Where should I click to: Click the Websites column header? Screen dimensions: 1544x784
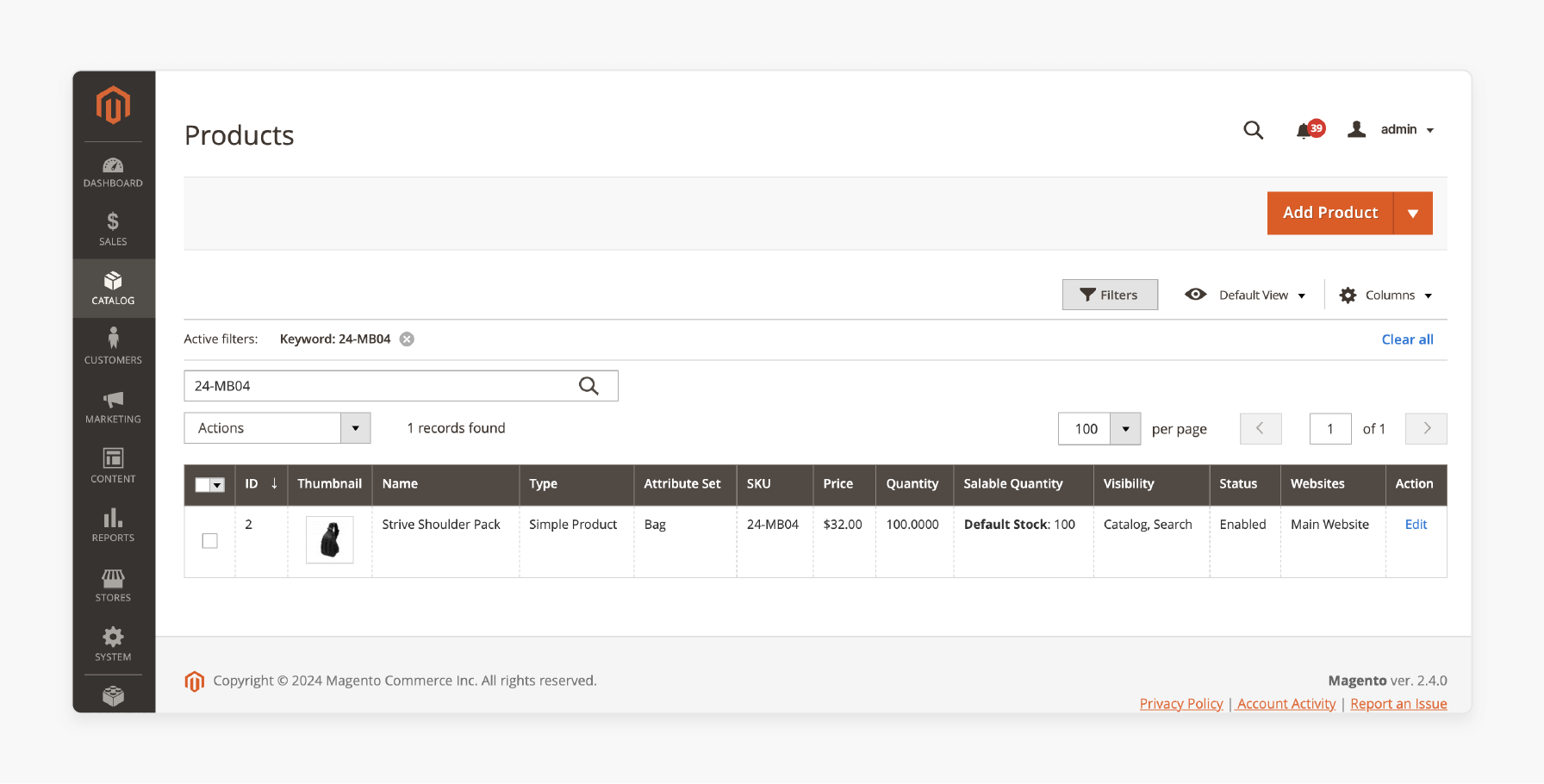1333,484
